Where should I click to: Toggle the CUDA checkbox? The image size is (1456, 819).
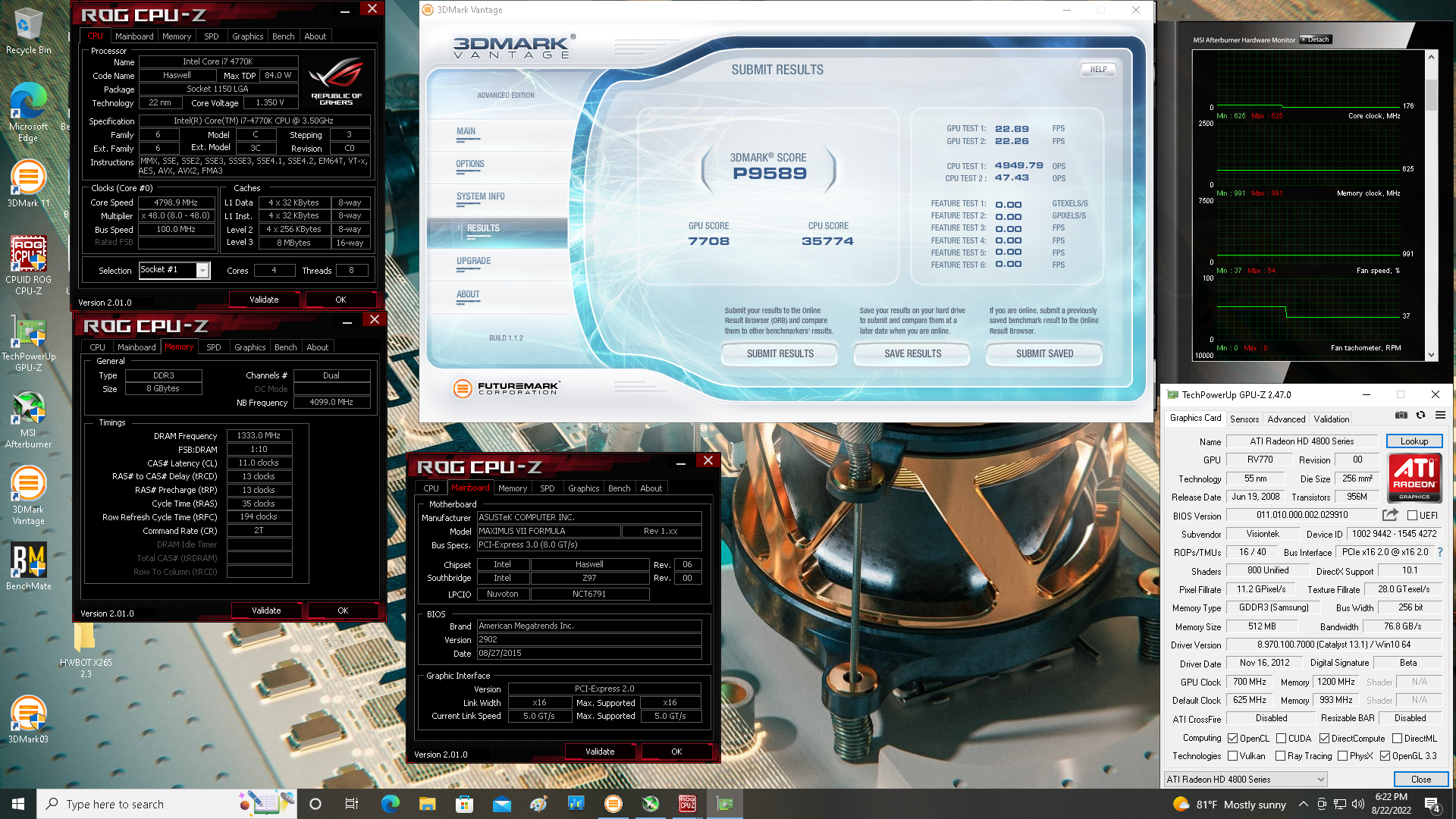pos(1281,739)
